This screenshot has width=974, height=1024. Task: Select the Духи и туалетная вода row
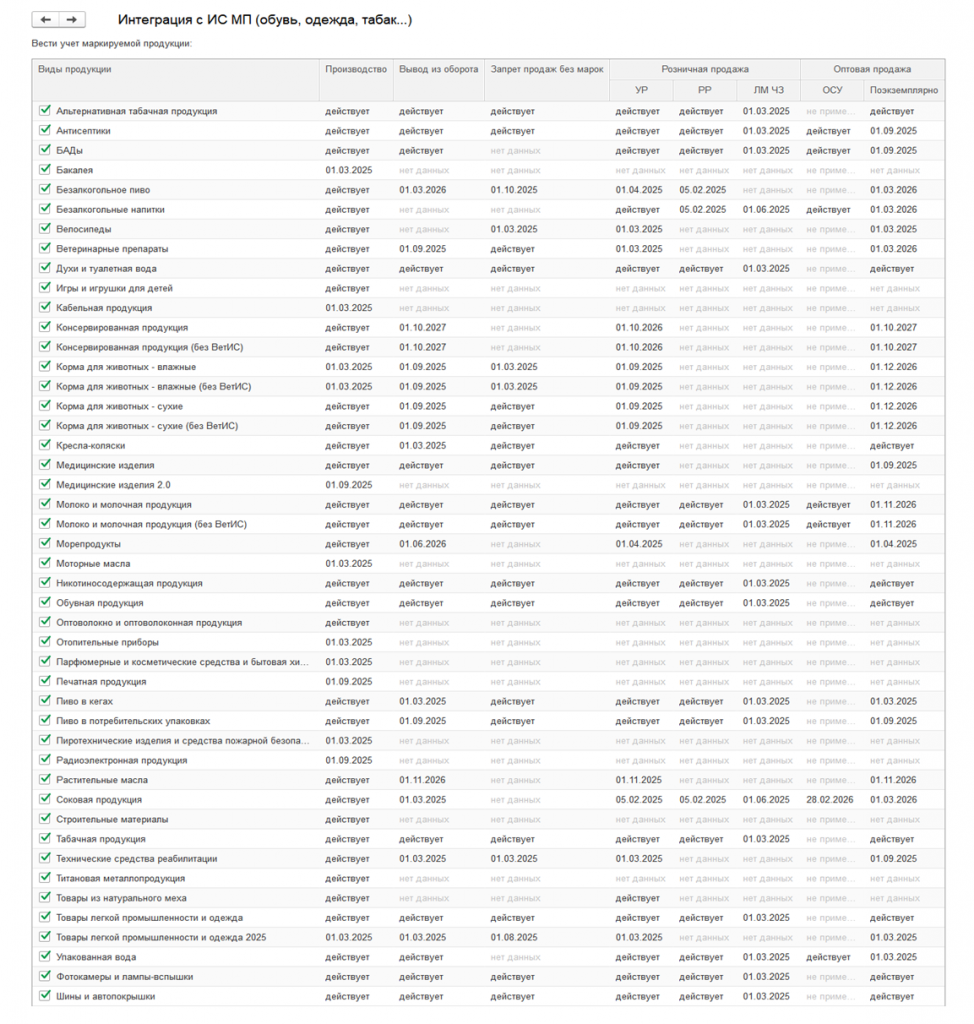[x=488, y=268]
